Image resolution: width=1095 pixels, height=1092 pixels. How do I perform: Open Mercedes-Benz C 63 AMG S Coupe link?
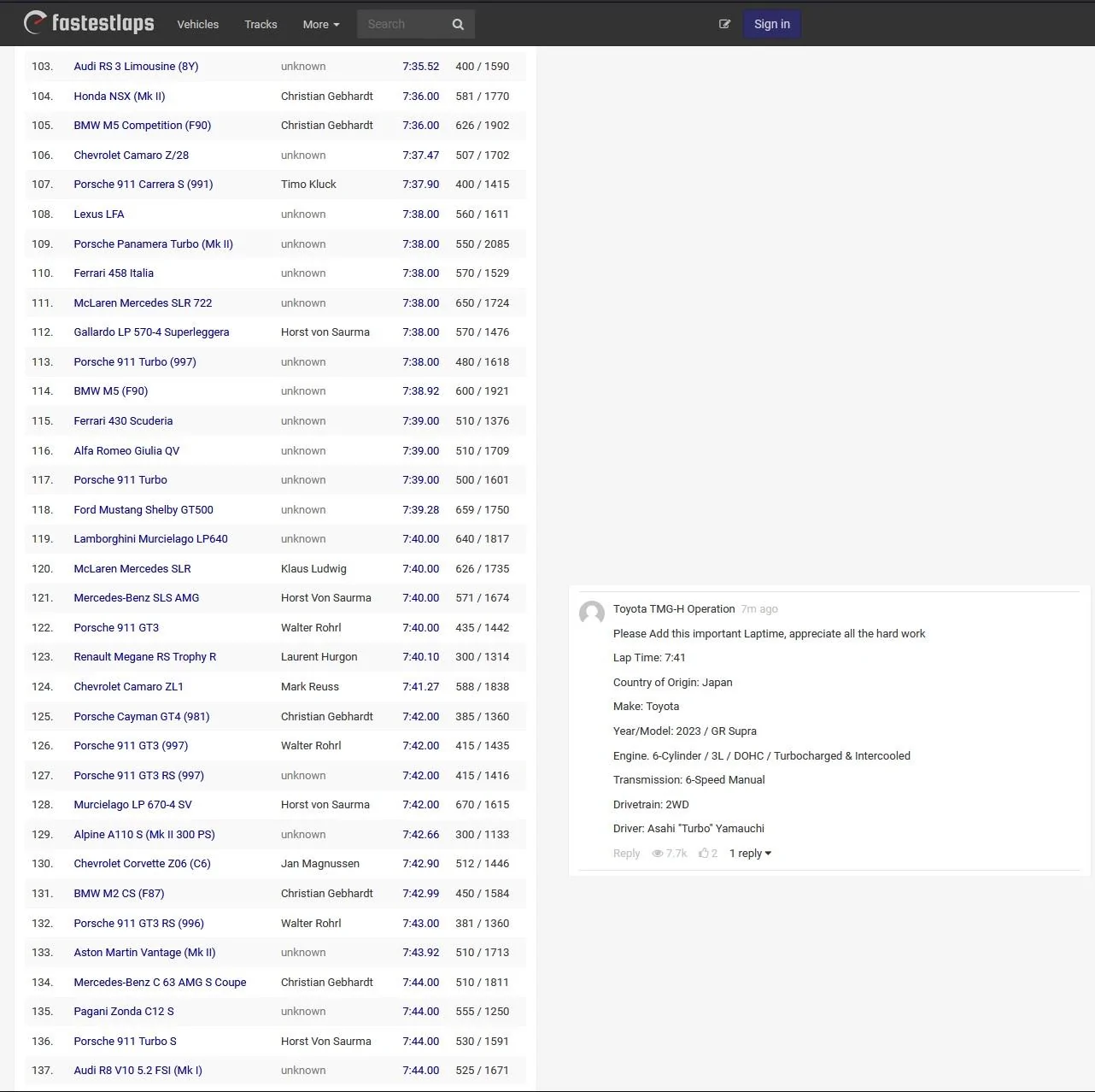(x=160, y=983)
